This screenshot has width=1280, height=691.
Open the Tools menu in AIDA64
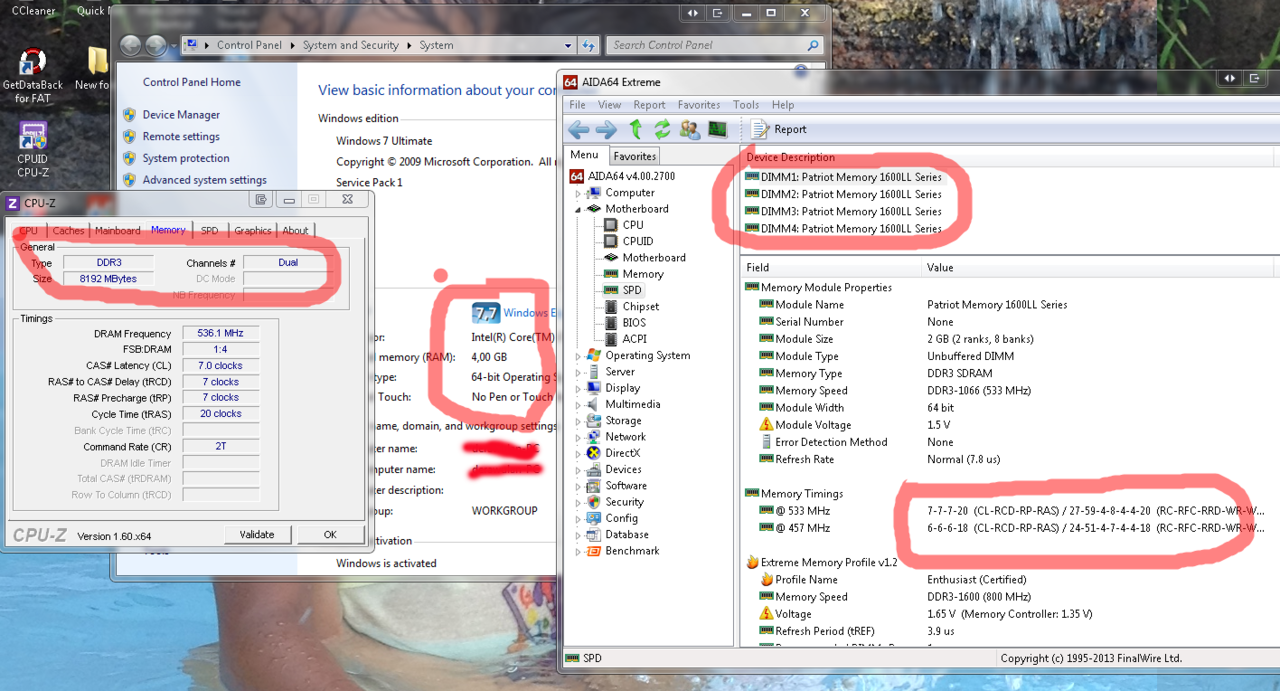click(x=746, y=104)
